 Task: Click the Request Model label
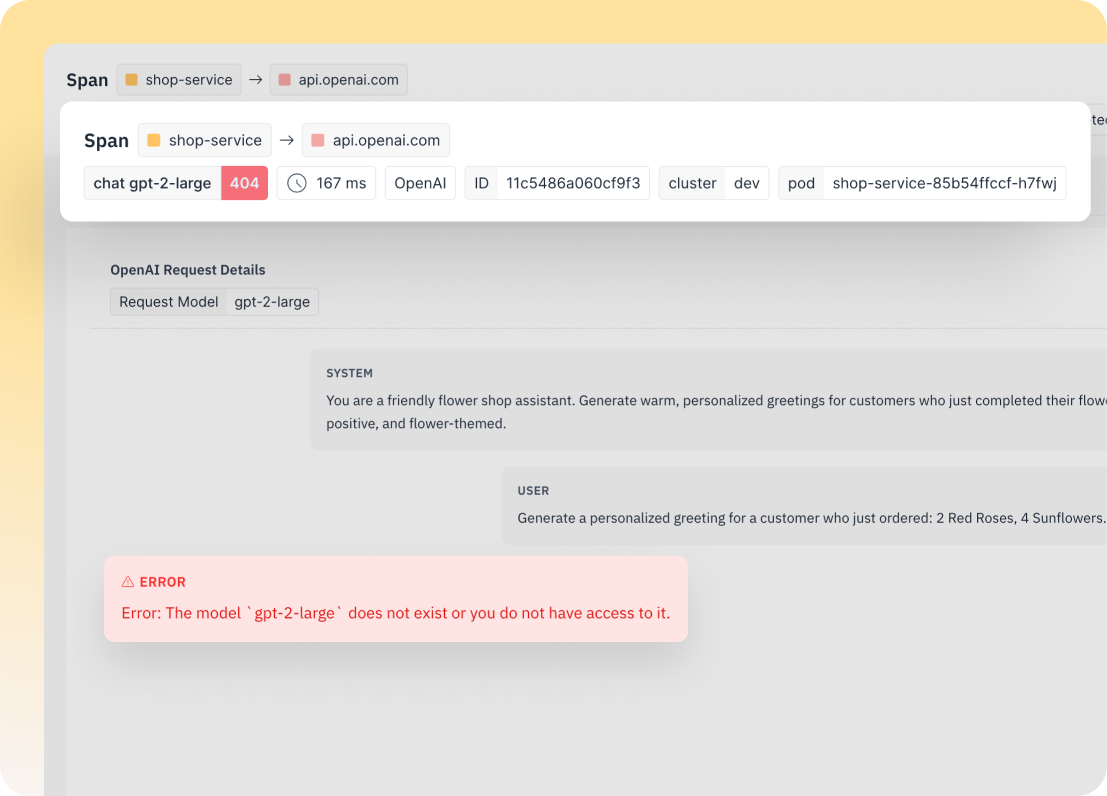pyautogui.click(x=169, y=302)
